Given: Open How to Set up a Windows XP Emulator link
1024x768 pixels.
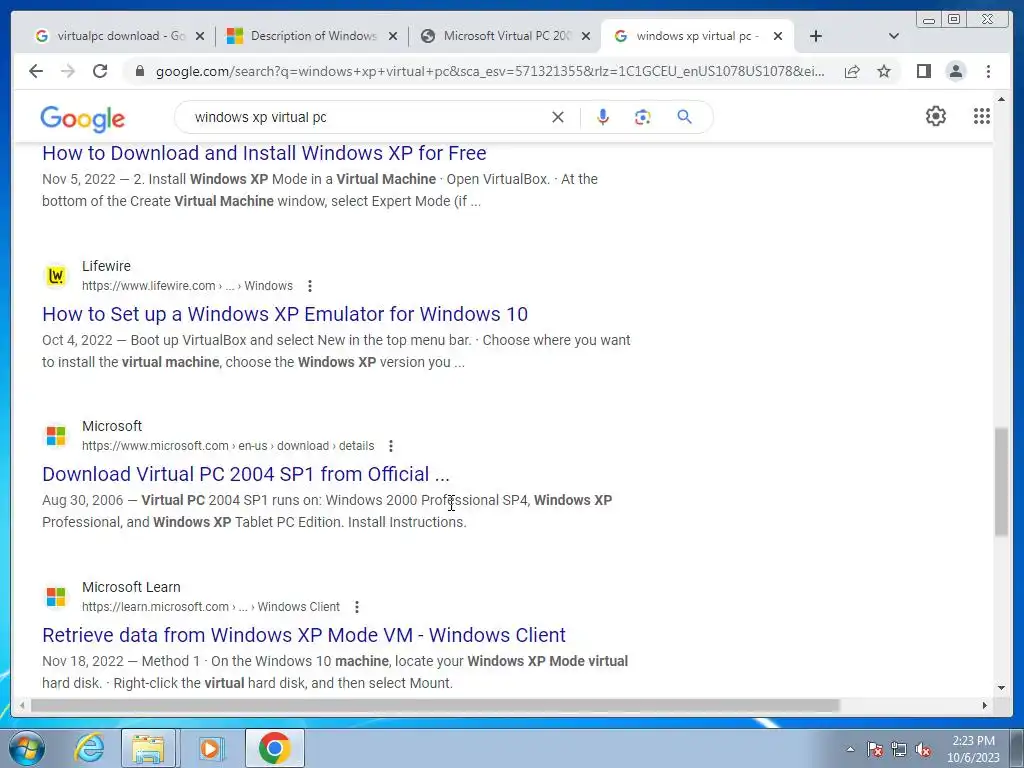Looking at the screenshot, I should click(285, 314).
